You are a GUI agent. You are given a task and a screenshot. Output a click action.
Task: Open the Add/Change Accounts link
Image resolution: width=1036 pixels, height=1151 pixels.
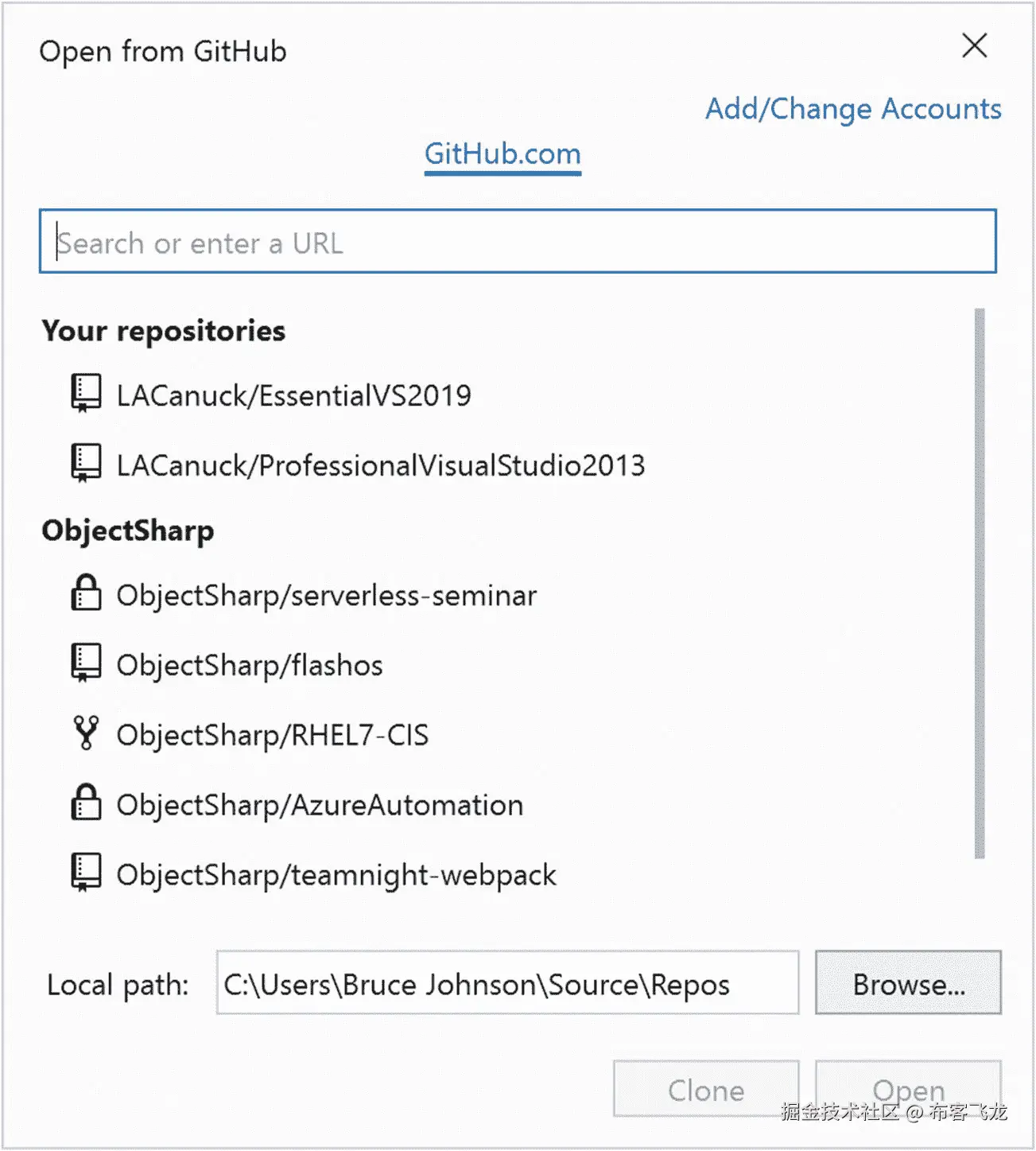[x=853, y=109]
